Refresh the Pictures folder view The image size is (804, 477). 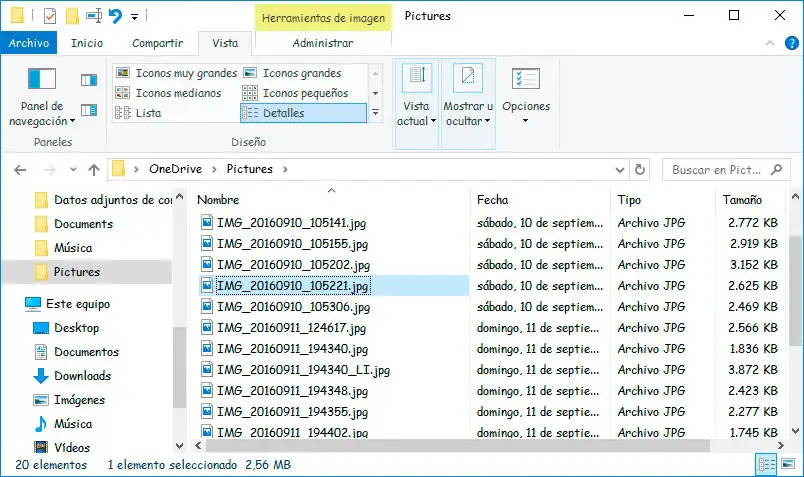tap(640, 170)
